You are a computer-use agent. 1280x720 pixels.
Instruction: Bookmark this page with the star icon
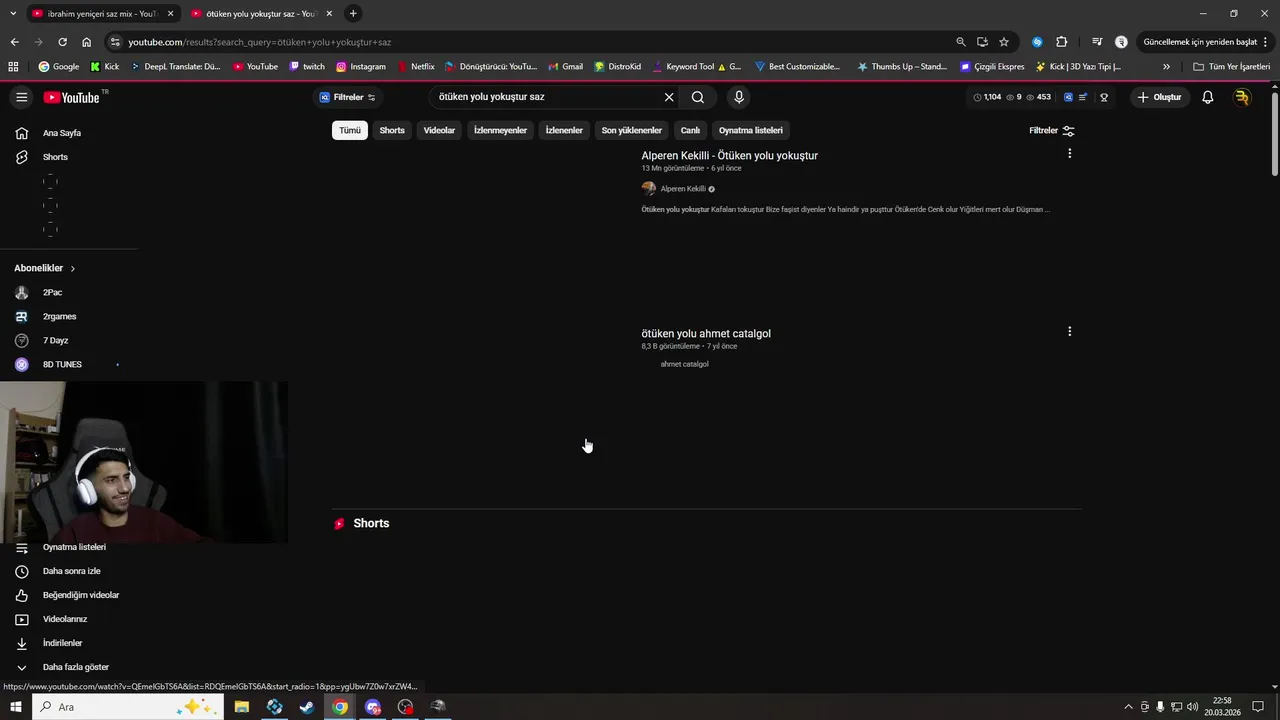[1004, 42]
